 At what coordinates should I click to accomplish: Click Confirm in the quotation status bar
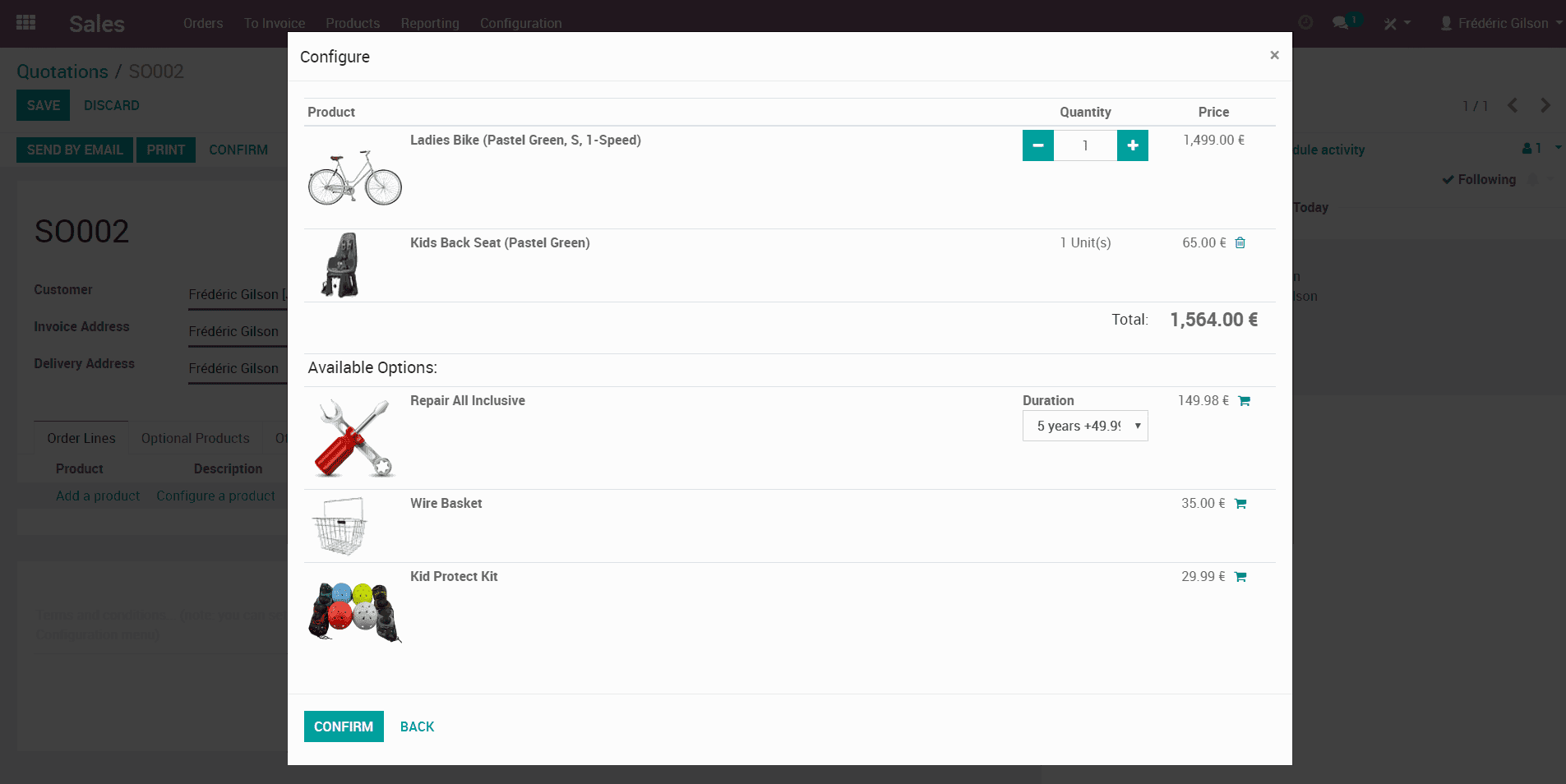(x=238, y=150)
